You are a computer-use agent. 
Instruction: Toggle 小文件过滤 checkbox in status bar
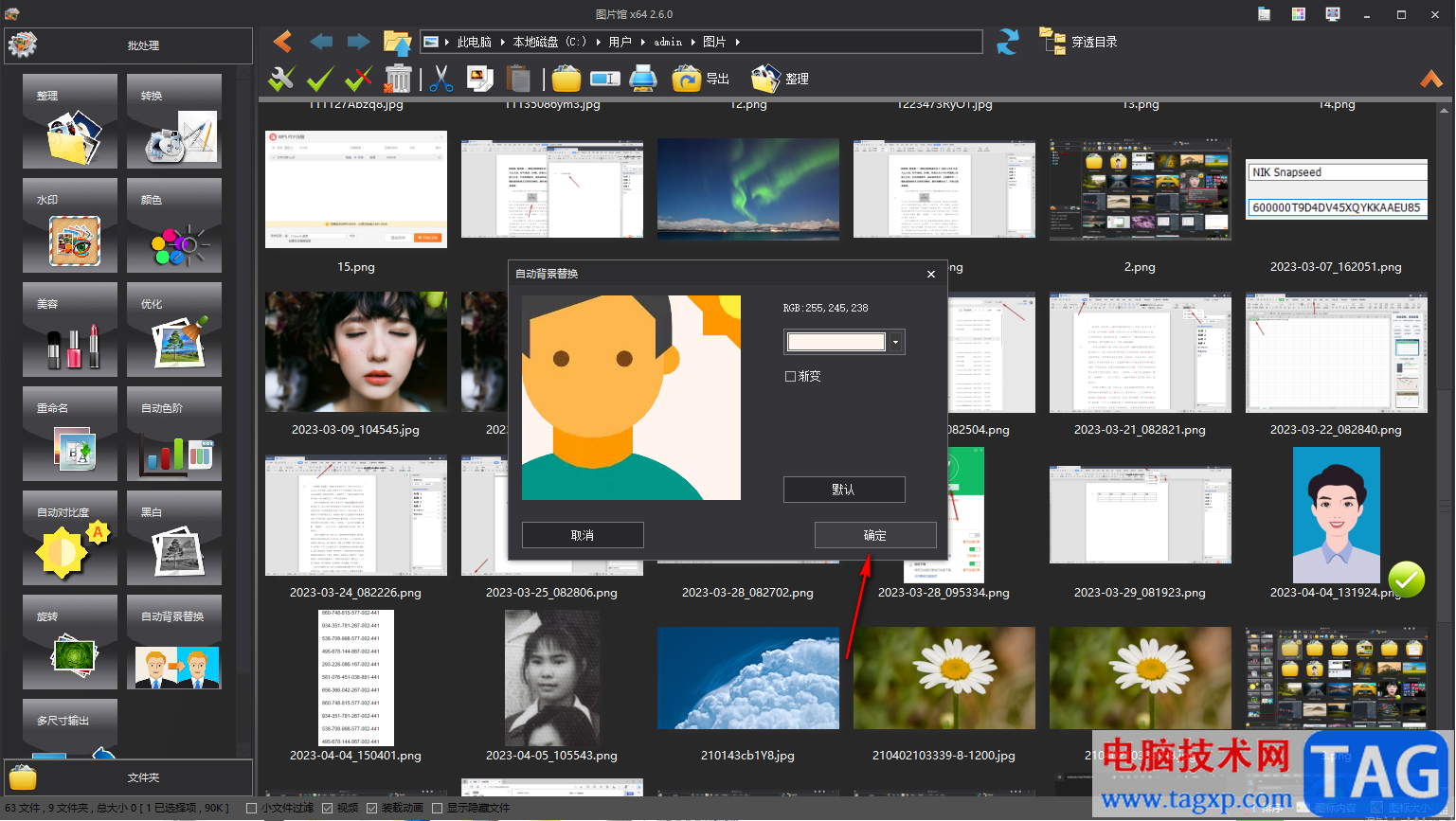[252, 809]
